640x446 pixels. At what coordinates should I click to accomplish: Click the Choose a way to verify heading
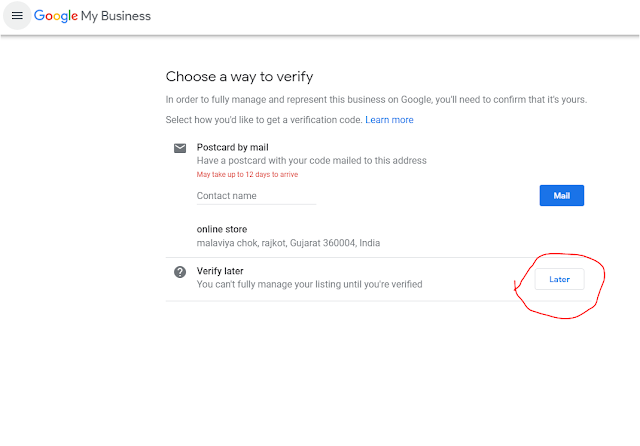(x=245, y=76)
